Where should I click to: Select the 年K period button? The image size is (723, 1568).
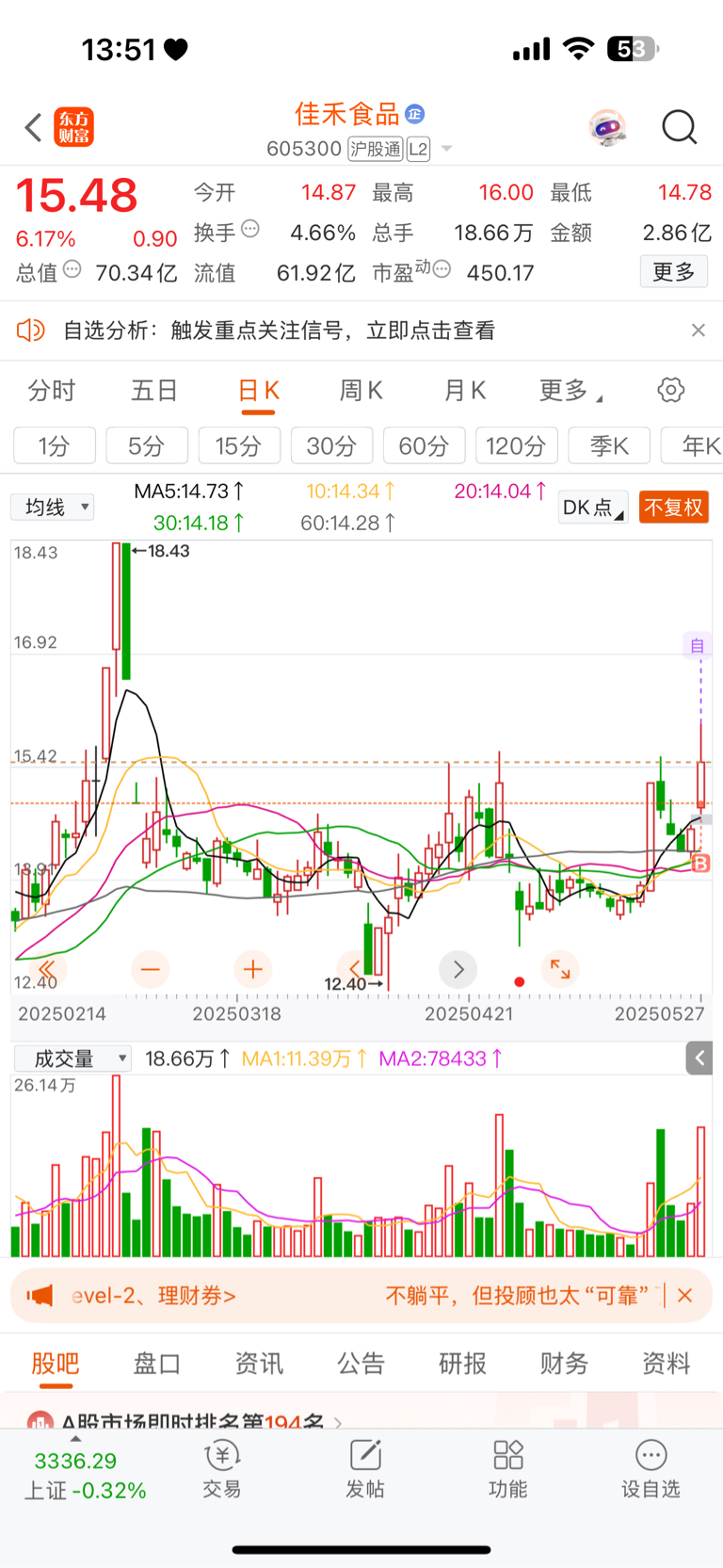(692, 445)
